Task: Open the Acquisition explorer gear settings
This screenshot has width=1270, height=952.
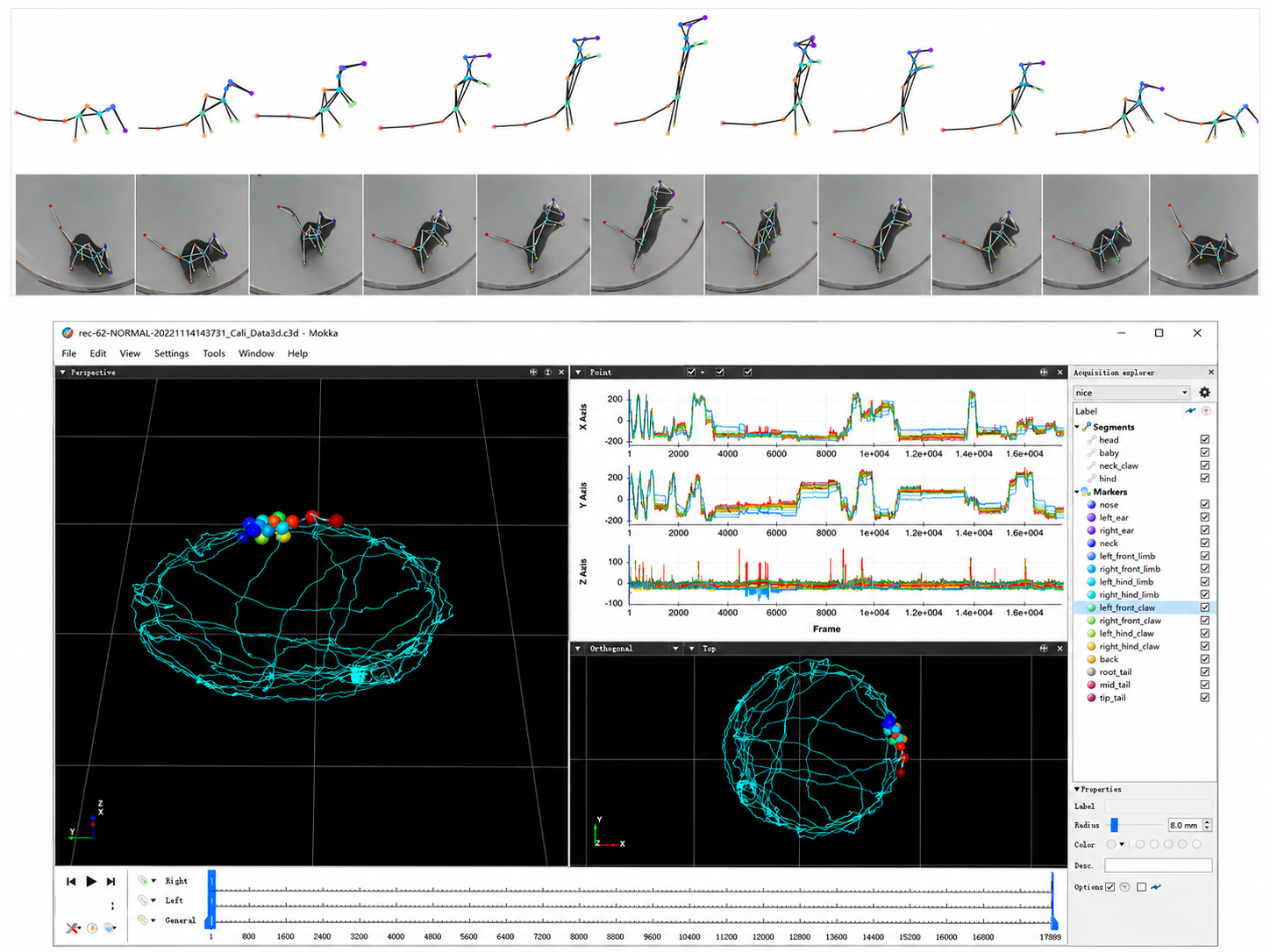Action: [1204, 393]
